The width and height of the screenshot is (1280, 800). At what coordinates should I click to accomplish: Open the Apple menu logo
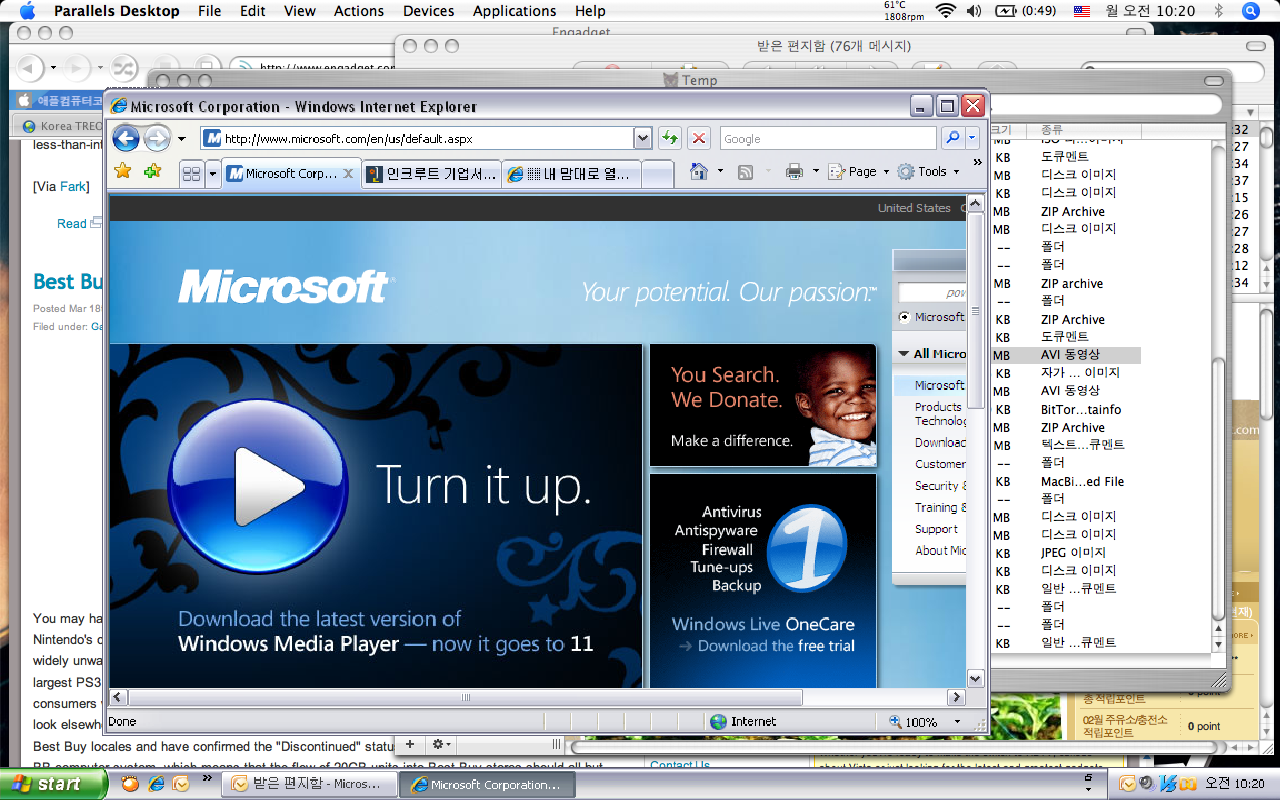27,11
